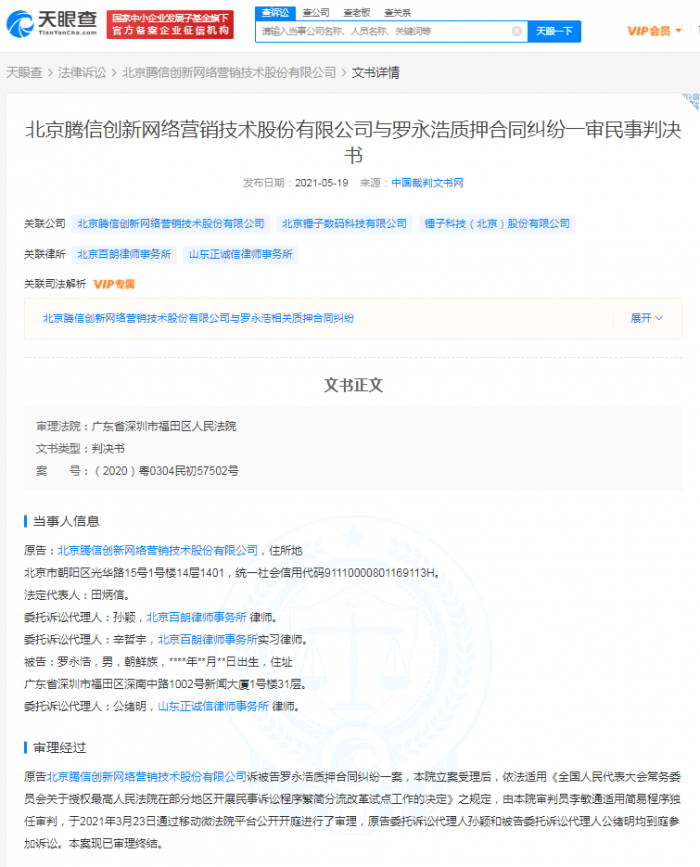700x867 pixels.
Task: Open 山东正诚信律师事务所 link beside 公绪明
Action: tap(213, 707)
